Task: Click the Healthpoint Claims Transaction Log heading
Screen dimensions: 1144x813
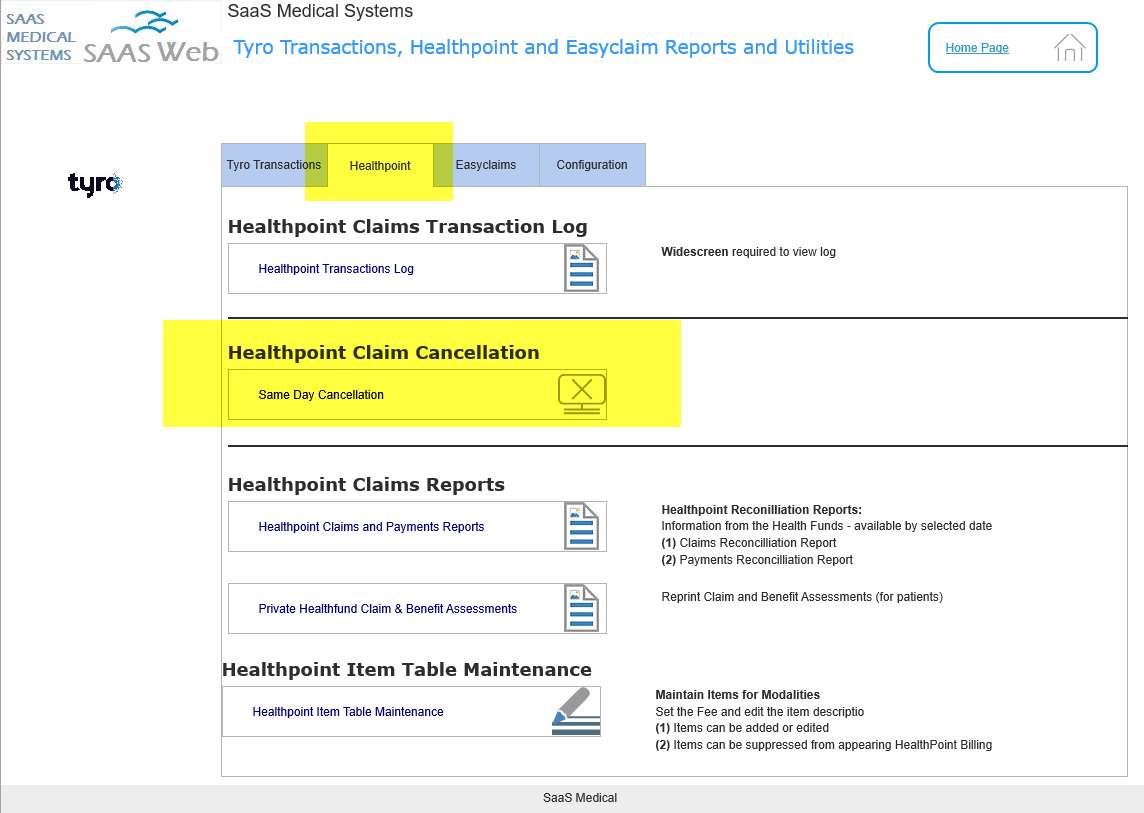Action: tap(407, 226)
